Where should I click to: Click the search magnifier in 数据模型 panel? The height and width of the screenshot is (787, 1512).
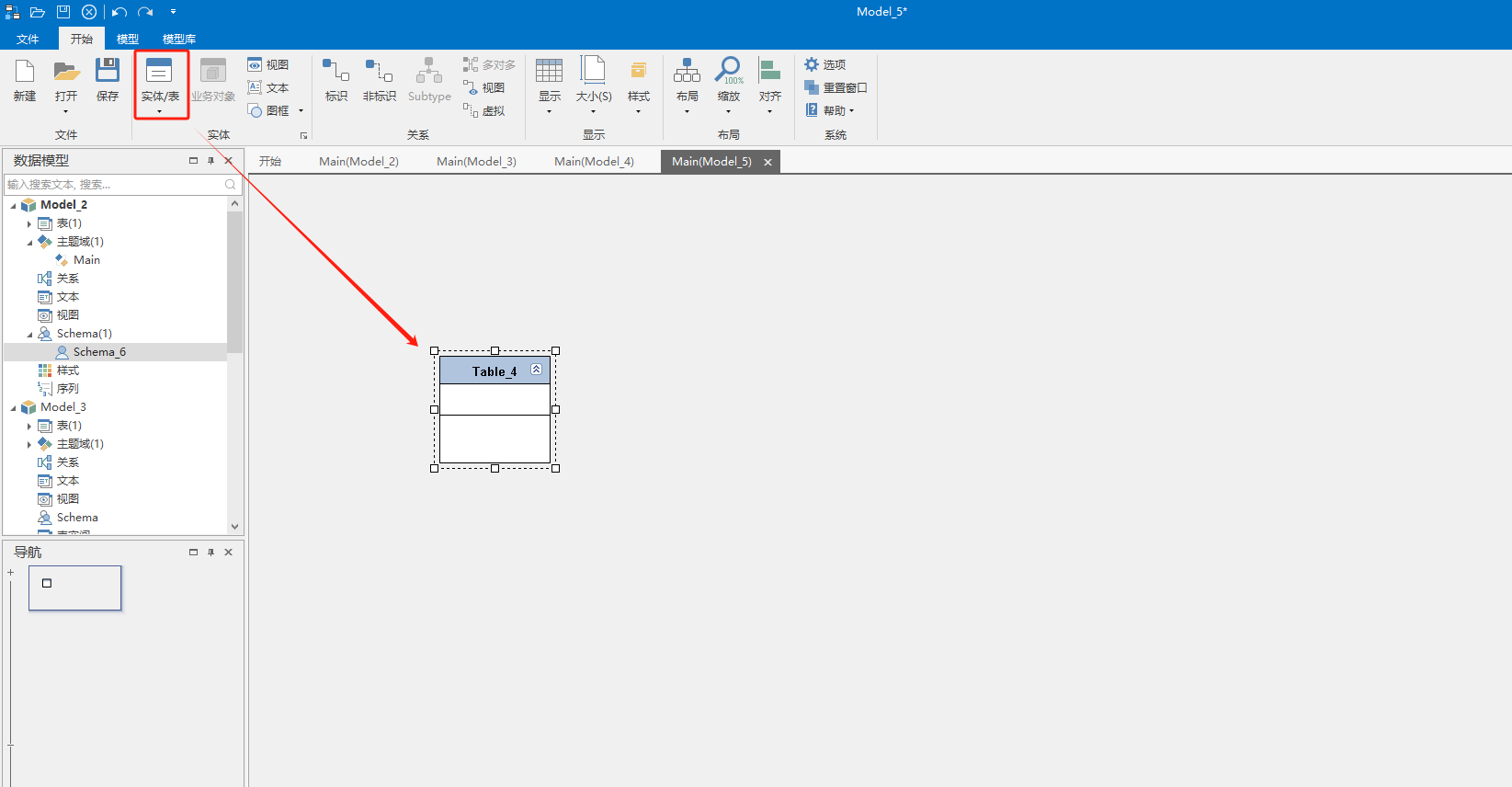click(x=231, y=185)
